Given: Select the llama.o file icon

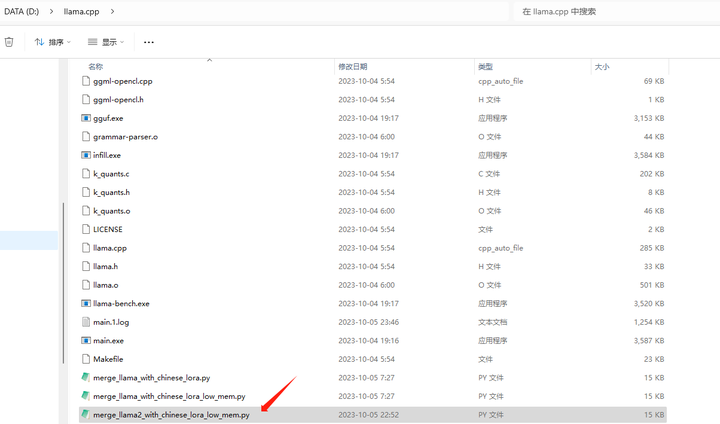Looking at the screenshot, I should [x=86, y=285].
